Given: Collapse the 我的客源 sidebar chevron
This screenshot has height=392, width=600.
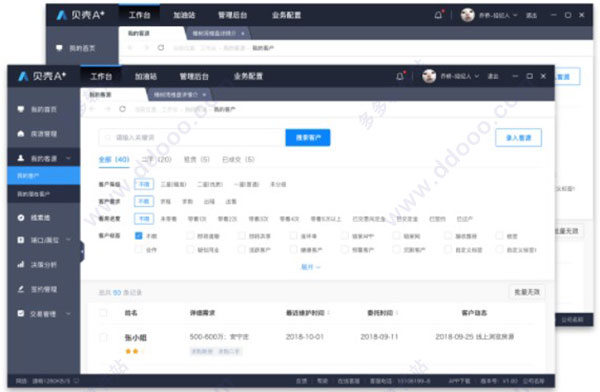Looking at the screenshot, I should click(68, 158).
